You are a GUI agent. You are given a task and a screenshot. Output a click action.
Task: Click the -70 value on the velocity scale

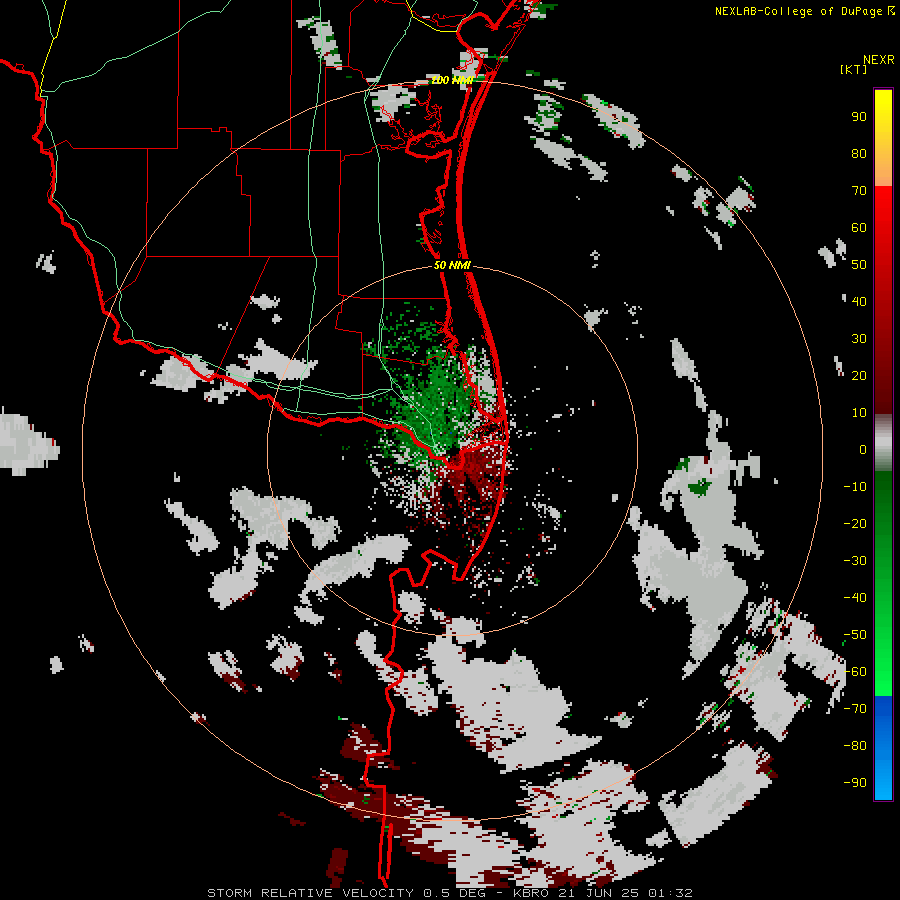pos(855,709)
